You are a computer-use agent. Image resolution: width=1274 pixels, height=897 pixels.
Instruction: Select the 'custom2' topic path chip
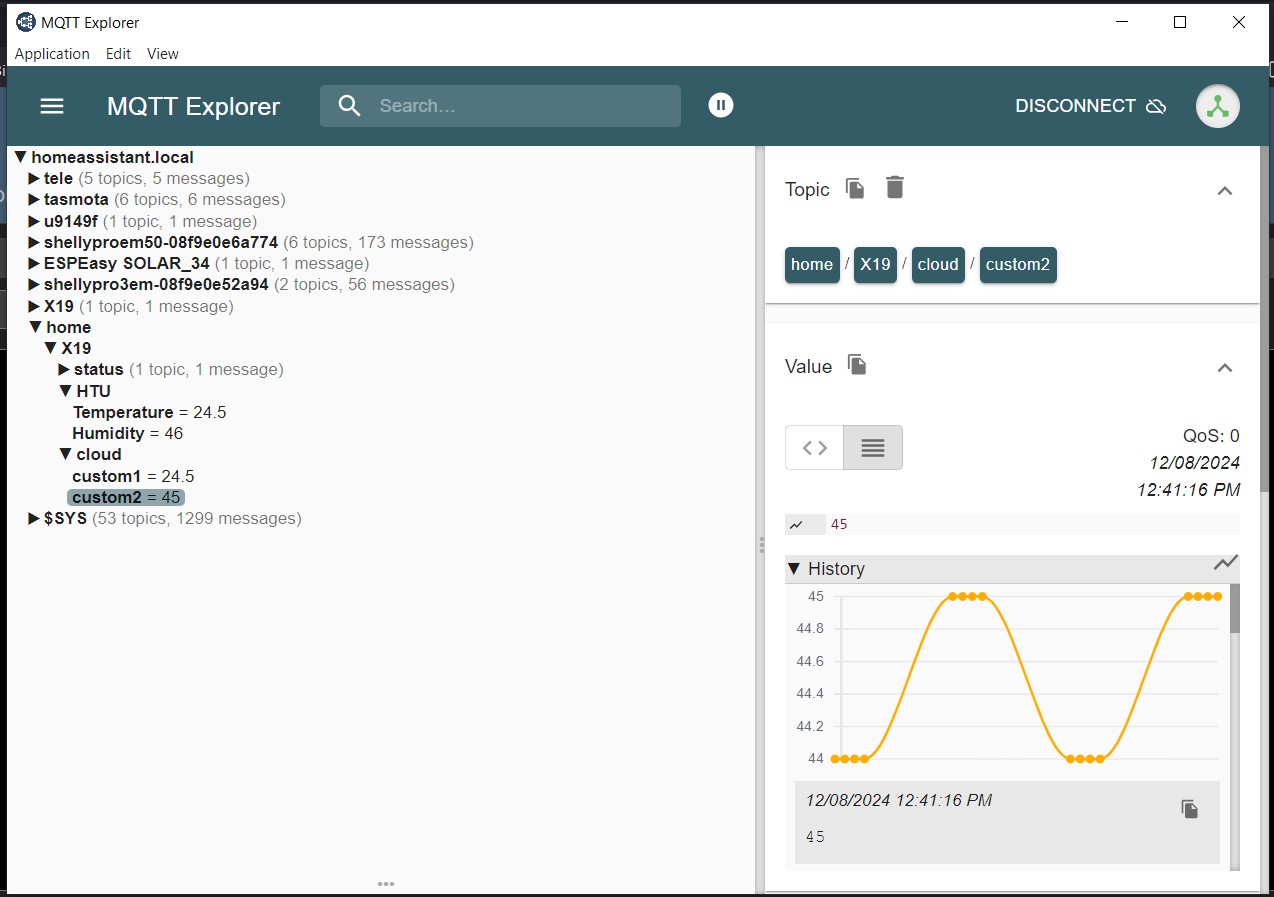(x=1018, y=265)
